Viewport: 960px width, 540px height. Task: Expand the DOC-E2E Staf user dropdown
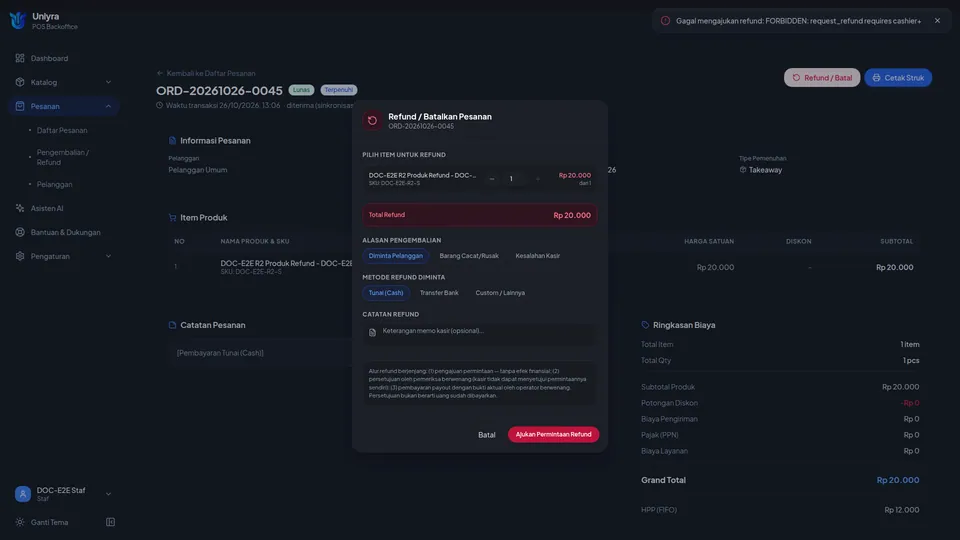pyautogui.click(x=108, y=494)
